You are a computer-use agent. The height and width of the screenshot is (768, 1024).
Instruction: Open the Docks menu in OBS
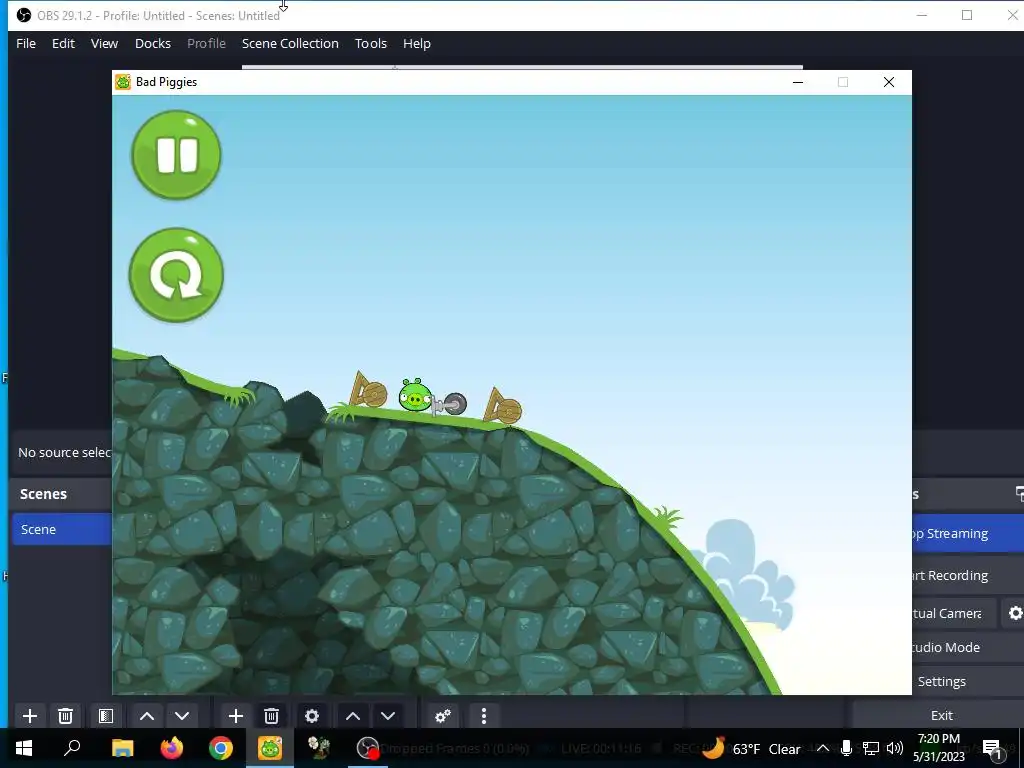click(153, 43)
